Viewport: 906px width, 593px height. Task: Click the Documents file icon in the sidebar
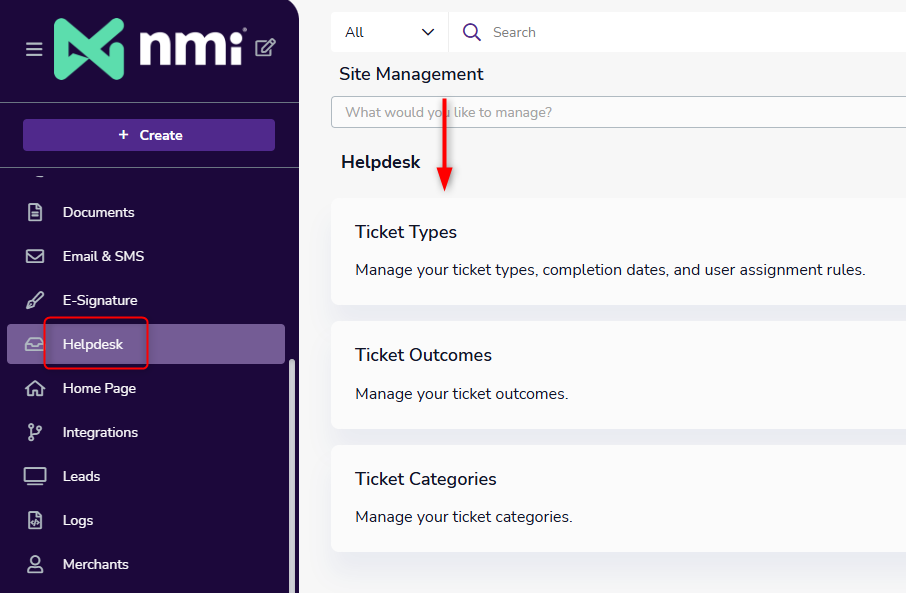35,212
